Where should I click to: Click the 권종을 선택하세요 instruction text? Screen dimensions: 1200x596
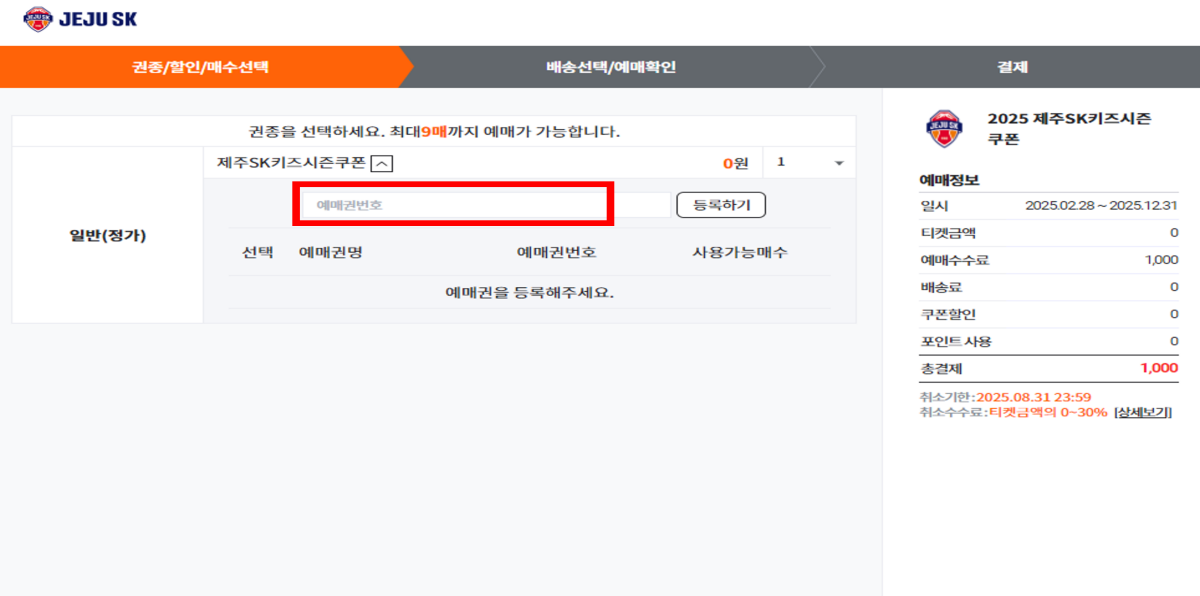click(435, 131)
